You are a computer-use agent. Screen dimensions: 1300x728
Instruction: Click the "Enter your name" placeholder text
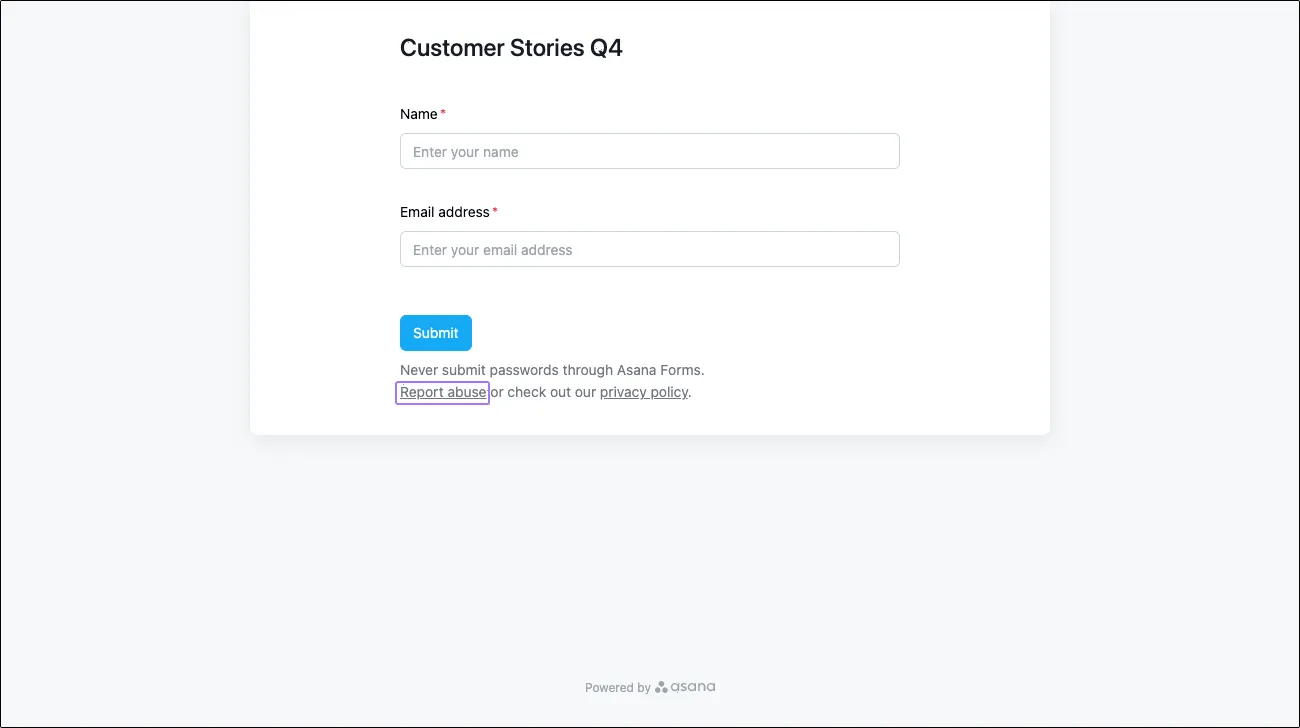point(466,152)
